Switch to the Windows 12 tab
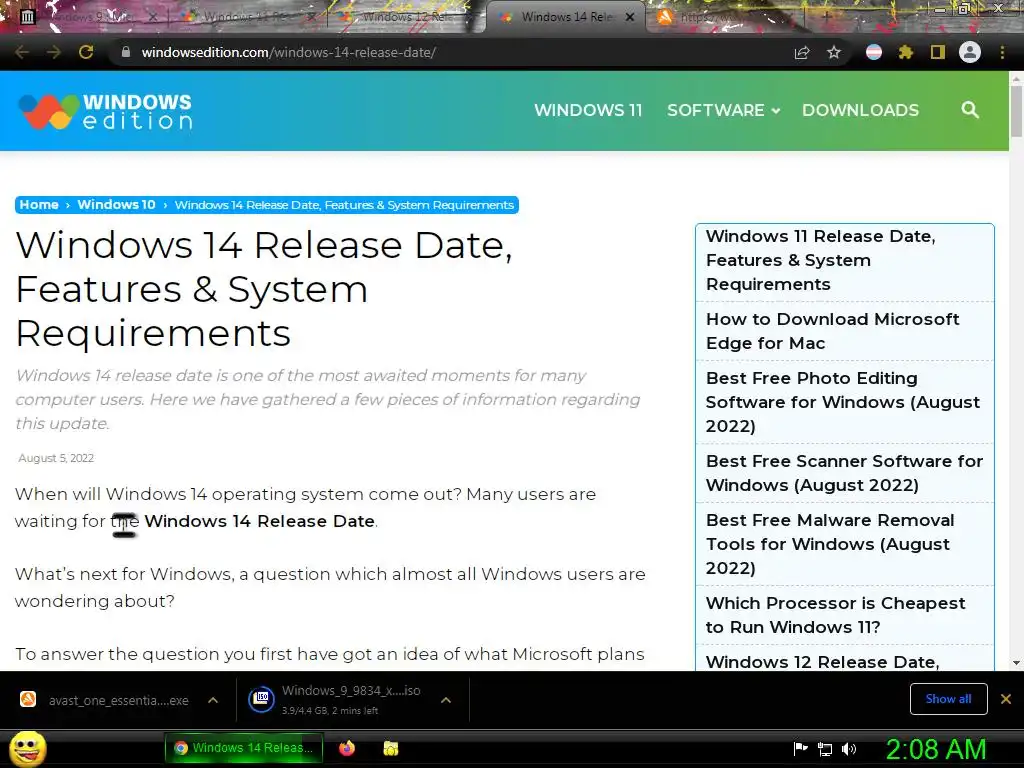The image size is (1024, 768). click(405, 17)
